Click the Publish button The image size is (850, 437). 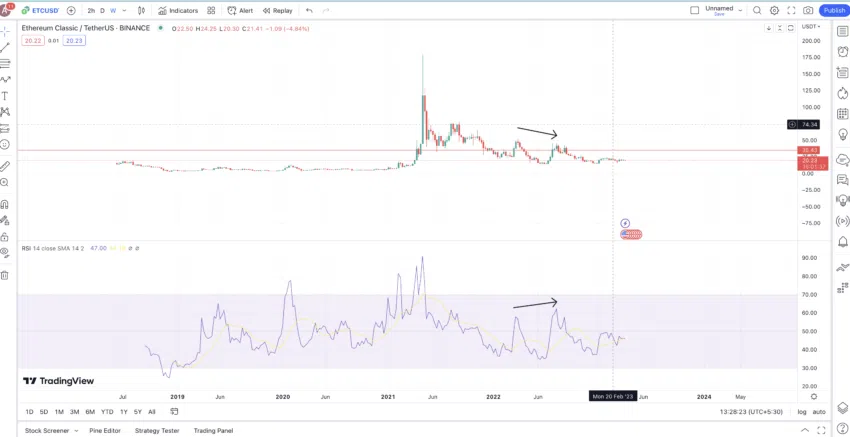click(834, 10)
